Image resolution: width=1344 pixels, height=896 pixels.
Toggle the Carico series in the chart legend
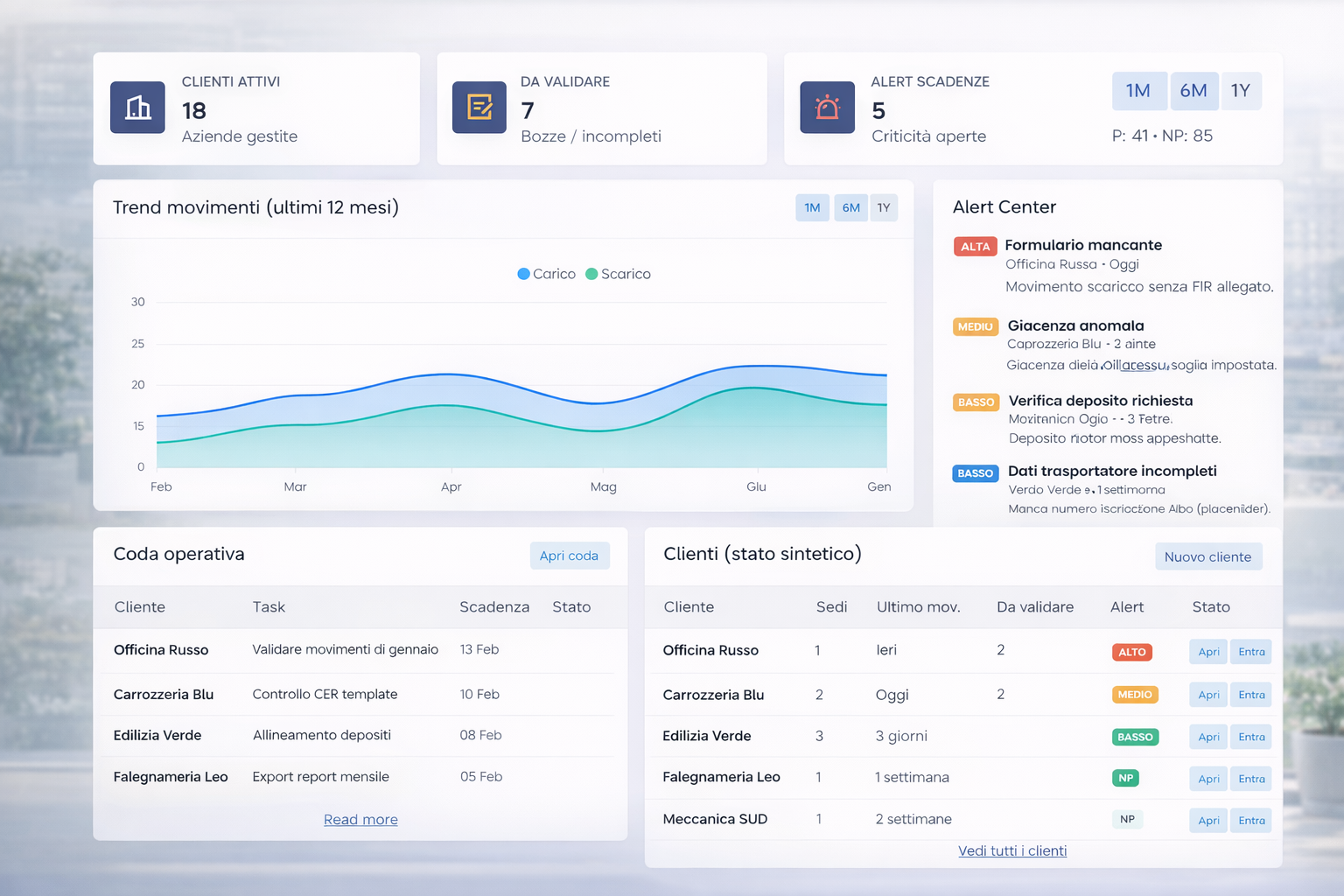coord(545,274)
